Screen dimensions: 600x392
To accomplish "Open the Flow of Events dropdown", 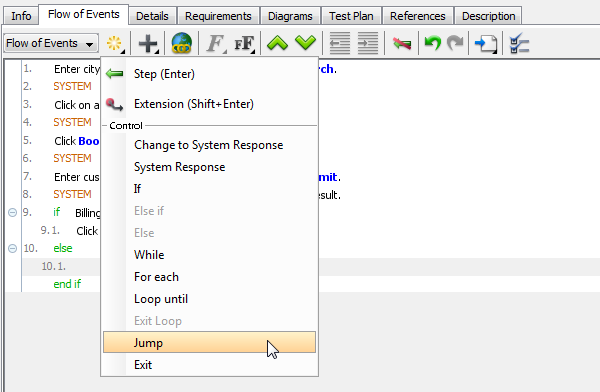I will click(51, 43).
